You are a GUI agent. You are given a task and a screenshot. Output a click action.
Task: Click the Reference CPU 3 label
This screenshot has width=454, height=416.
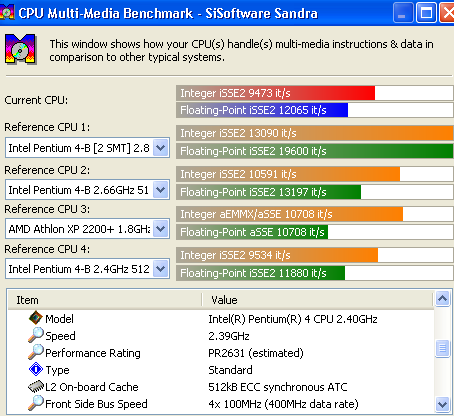point(47,209)
